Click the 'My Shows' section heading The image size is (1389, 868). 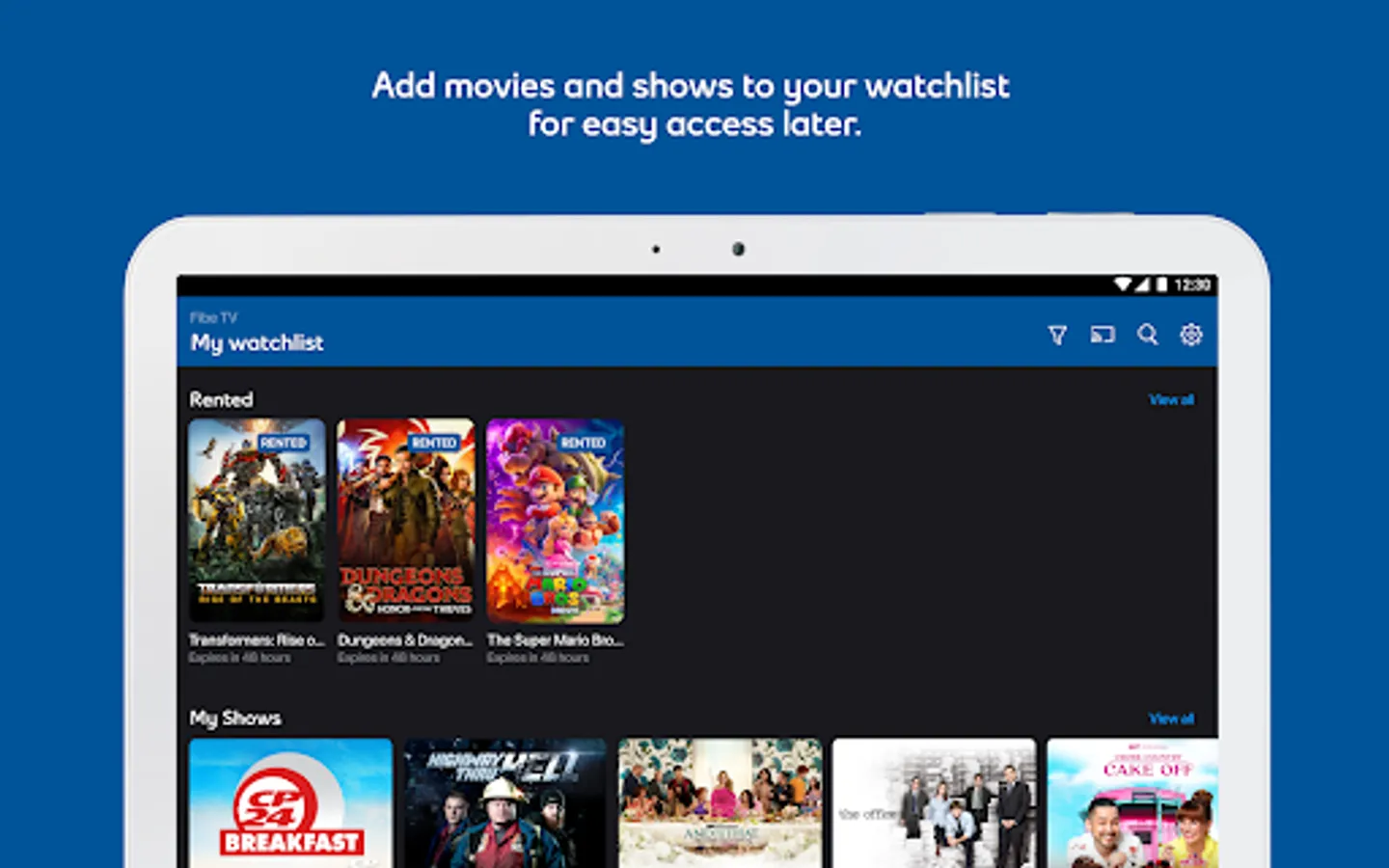tap(235, 719)
